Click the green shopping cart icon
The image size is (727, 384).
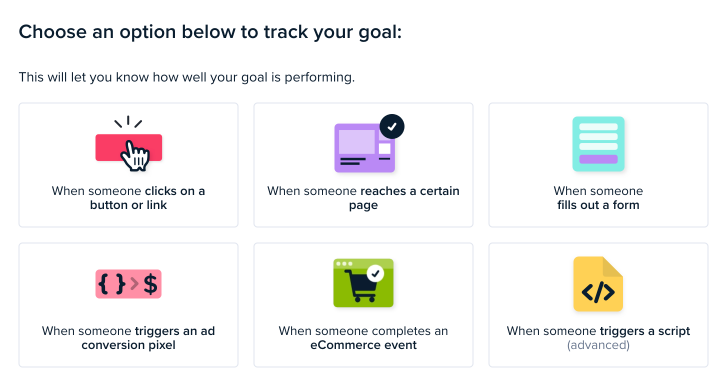[364, 283]
